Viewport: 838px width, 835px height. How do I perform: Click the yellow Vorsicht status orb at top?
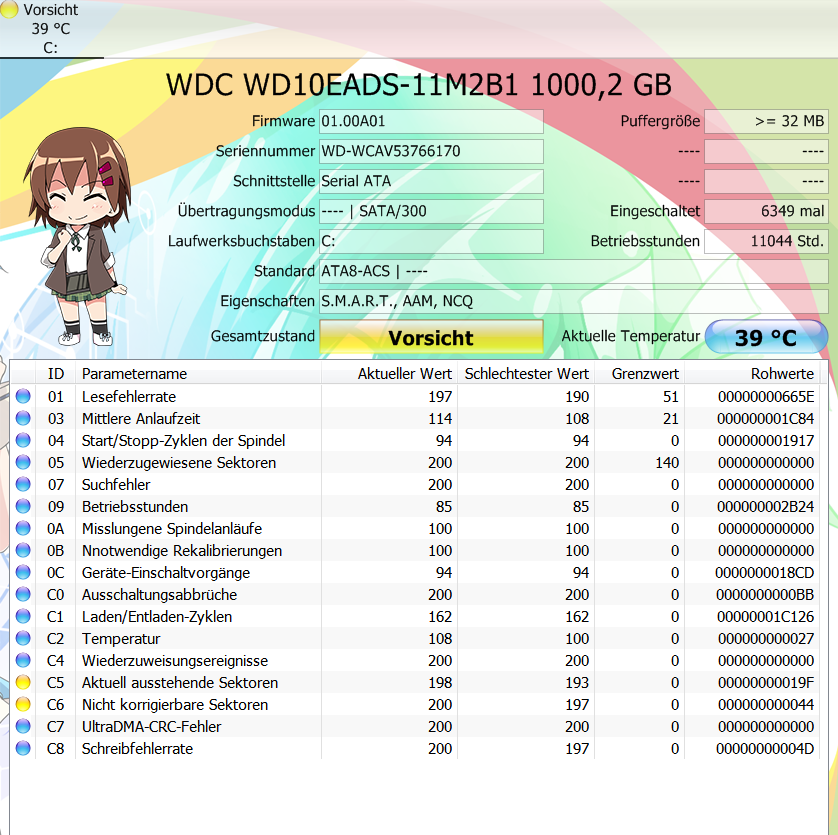tap(9, 10)
